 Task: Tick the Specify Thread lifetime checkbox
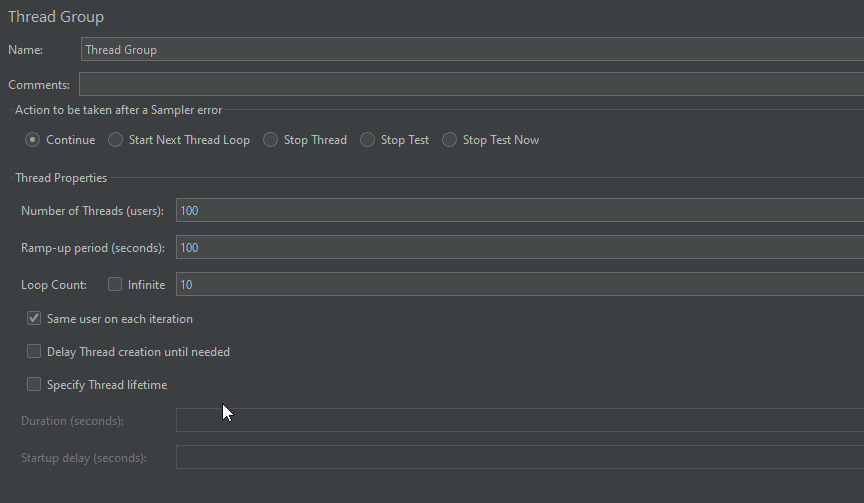coord(34,385)
